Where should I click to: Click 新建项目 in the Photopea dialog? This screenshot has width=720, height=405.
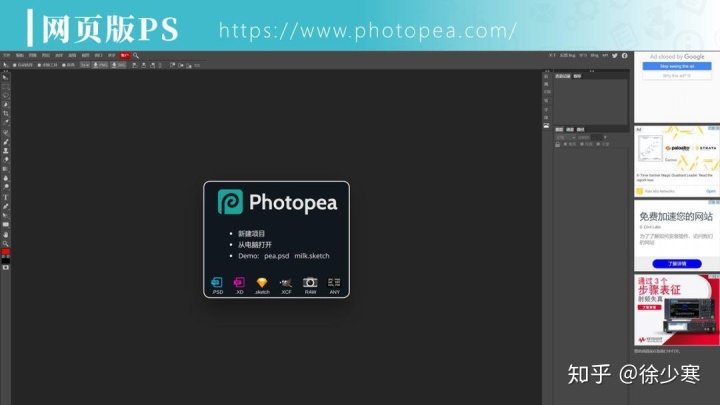coord(251,233)
